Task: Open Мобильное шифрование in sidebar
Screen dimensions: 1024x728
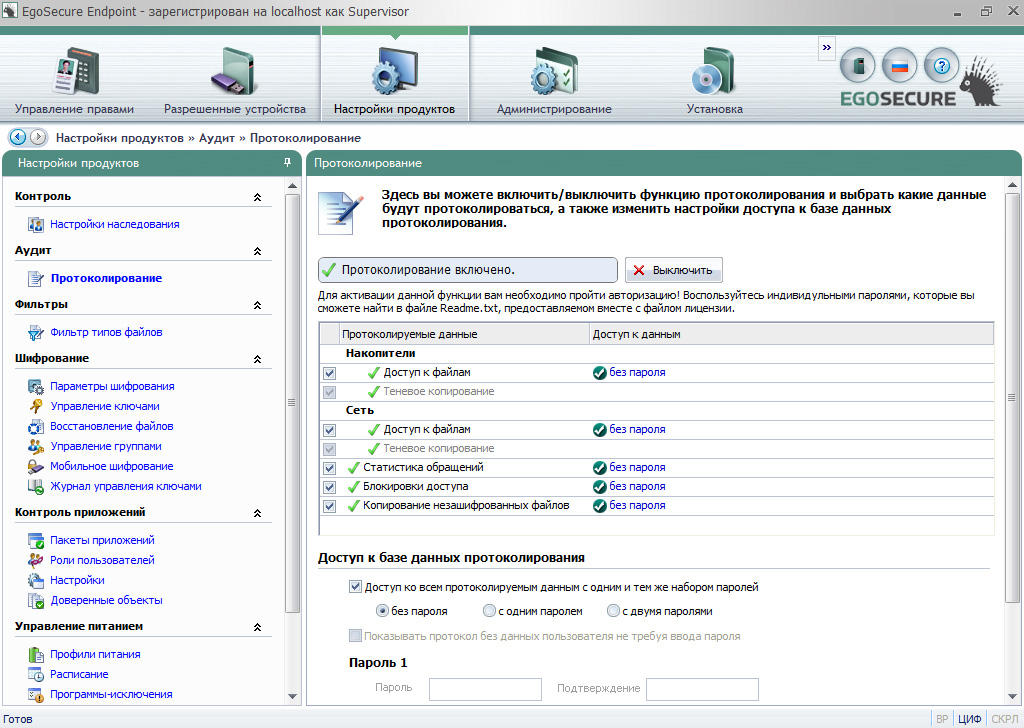Action: [112, 466]
